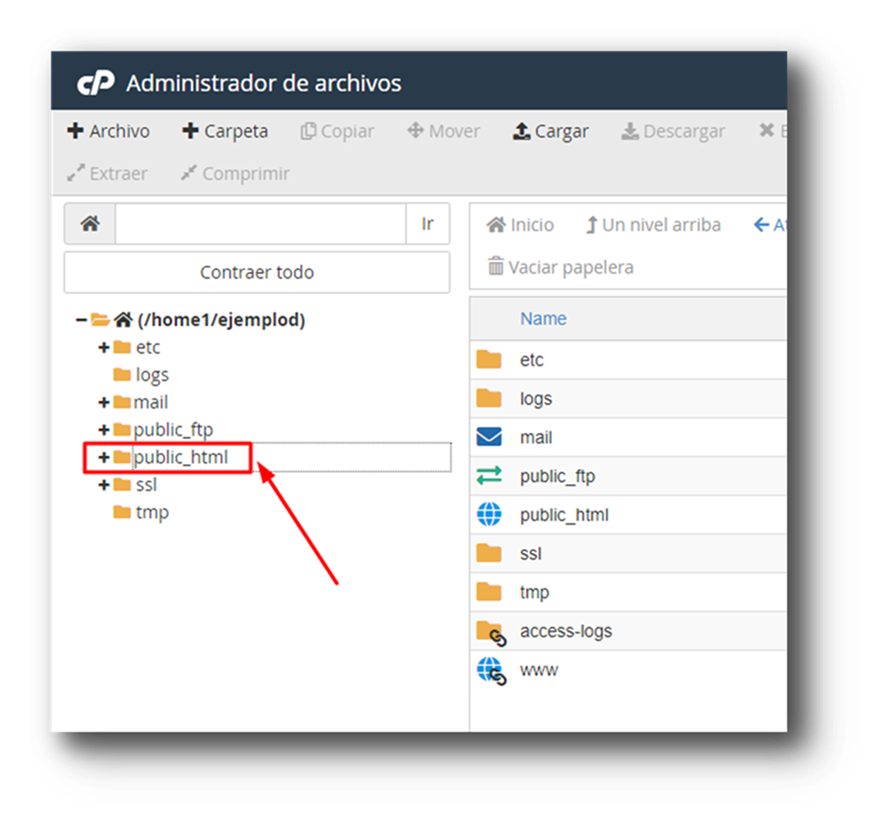Image resolution: width=891 pixels, height=836 pixels.
Task: Expand the mail folder in tree
Action: point(103,402)
